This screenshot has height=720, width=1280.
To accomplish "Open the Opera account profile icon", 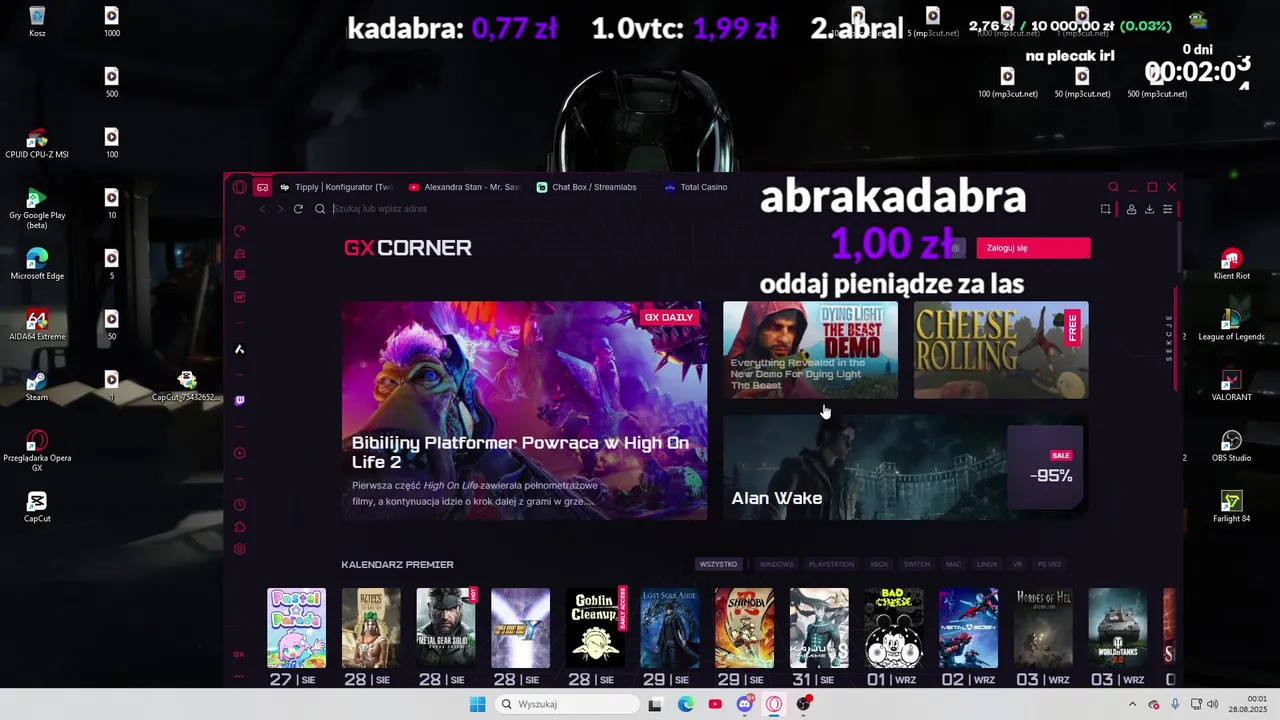I will tap(1131, 209).
